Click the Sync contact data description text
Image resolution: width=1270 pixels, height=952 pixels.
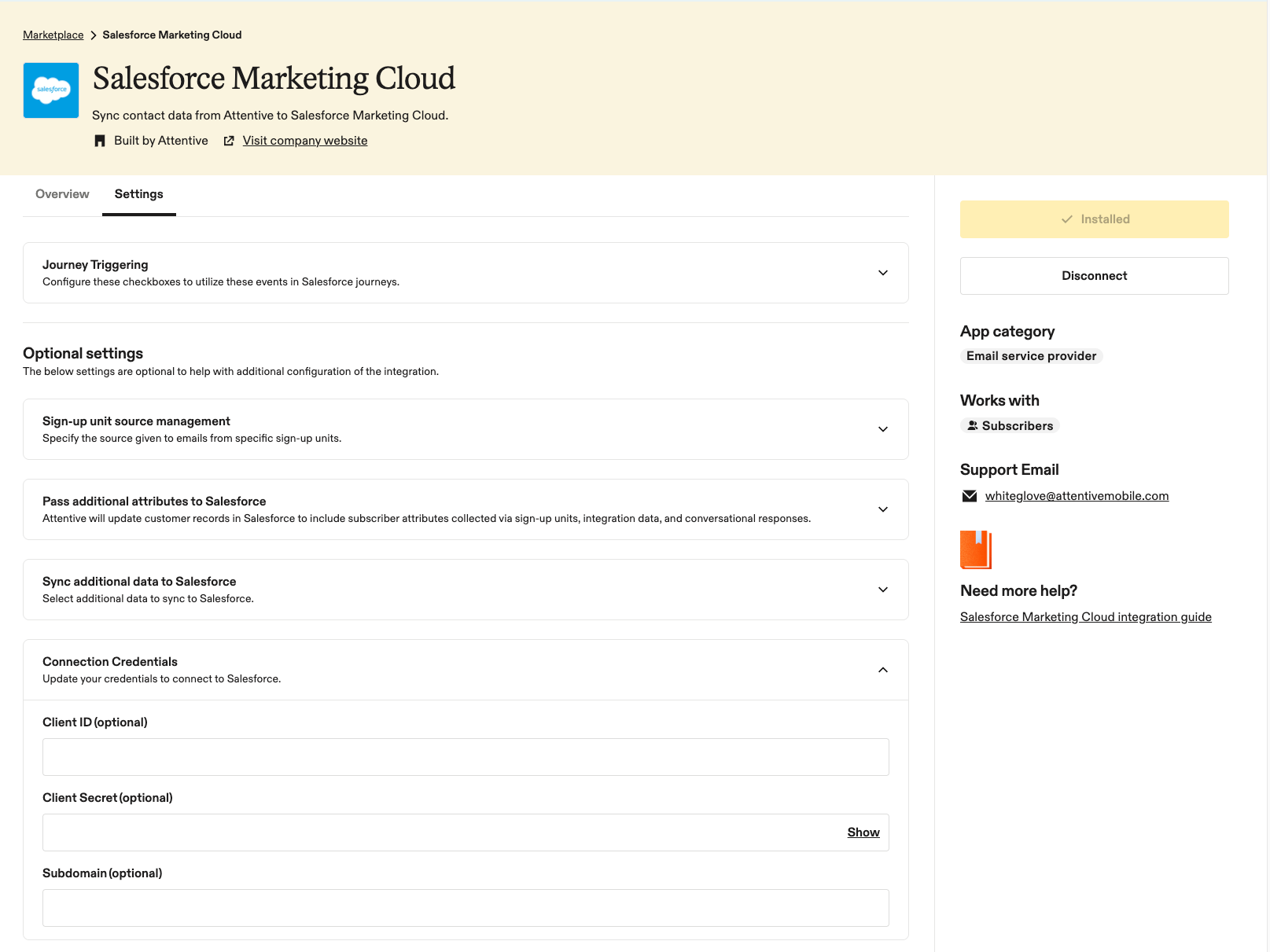[x=271, y=116]
